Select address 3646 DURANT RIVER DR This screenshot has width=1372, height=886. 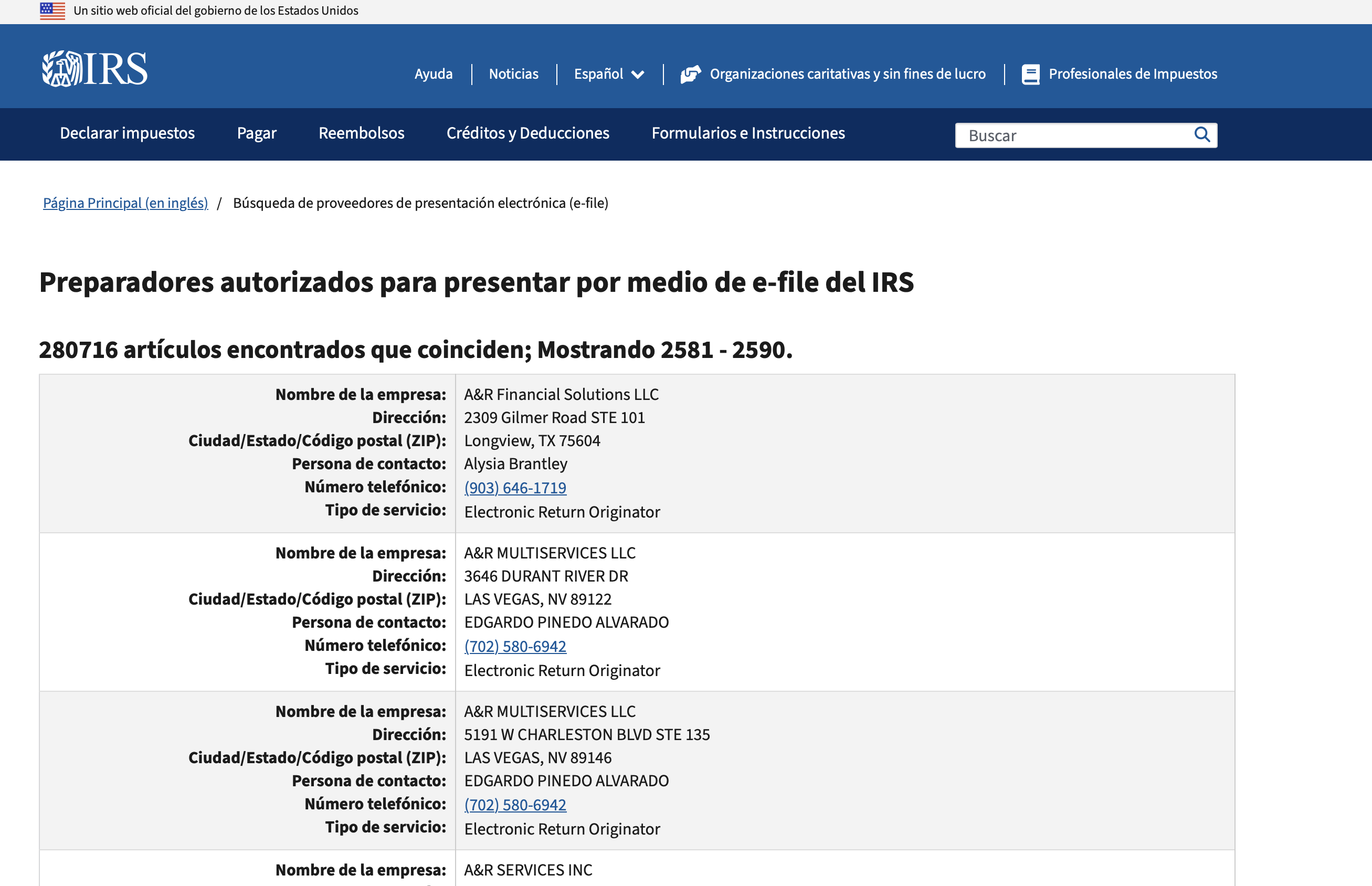(x=546, y=576)
